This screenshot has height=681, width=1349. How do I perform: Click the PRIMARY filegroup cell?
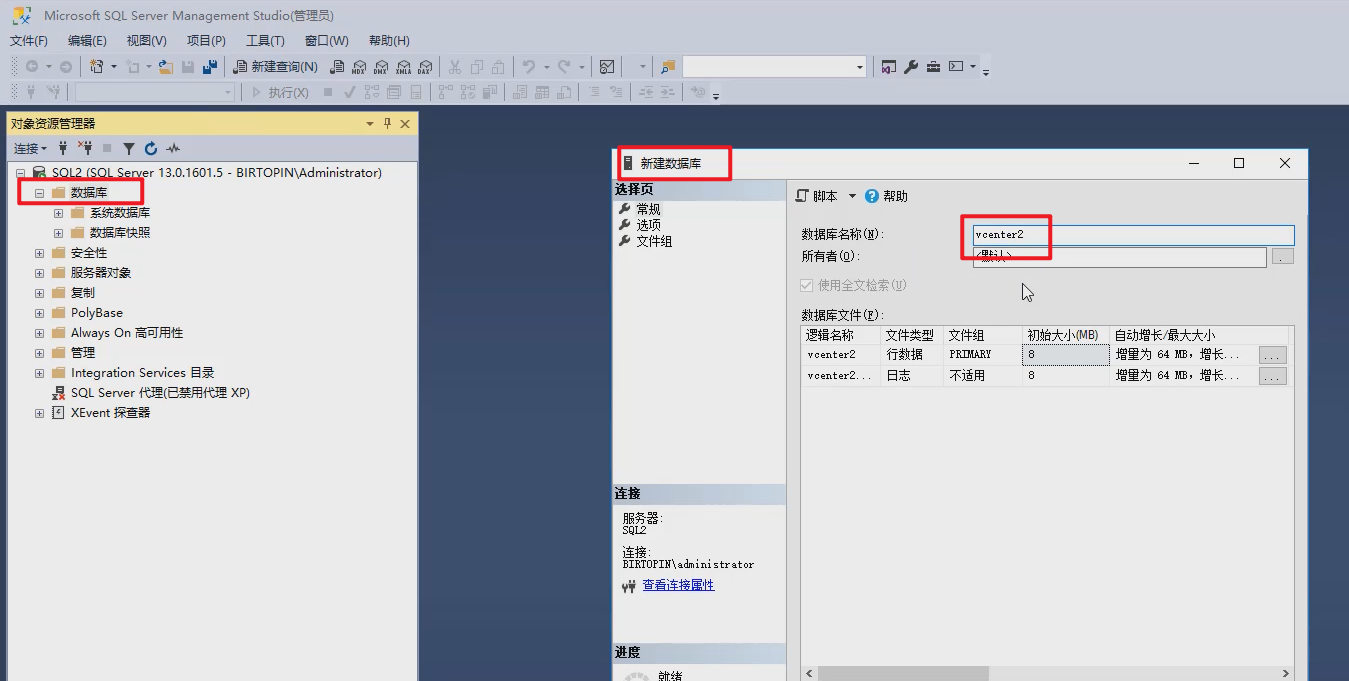coord(982,355)
